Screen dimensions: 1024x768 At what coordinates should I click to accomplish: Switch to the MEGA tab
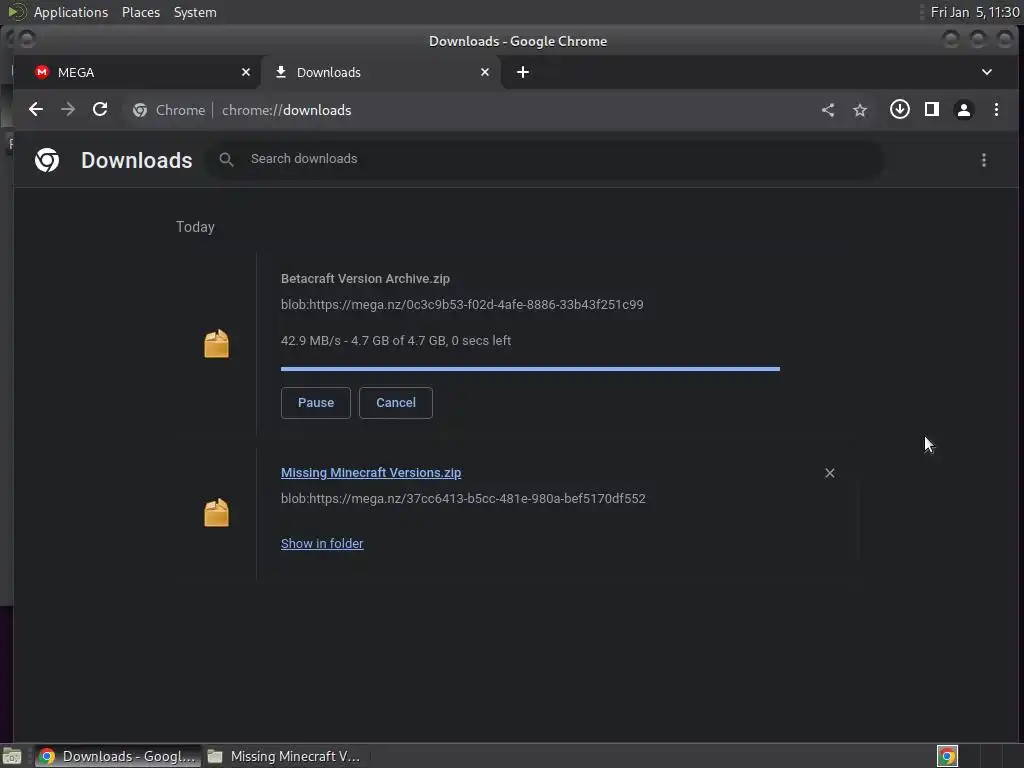pos(137,72)
